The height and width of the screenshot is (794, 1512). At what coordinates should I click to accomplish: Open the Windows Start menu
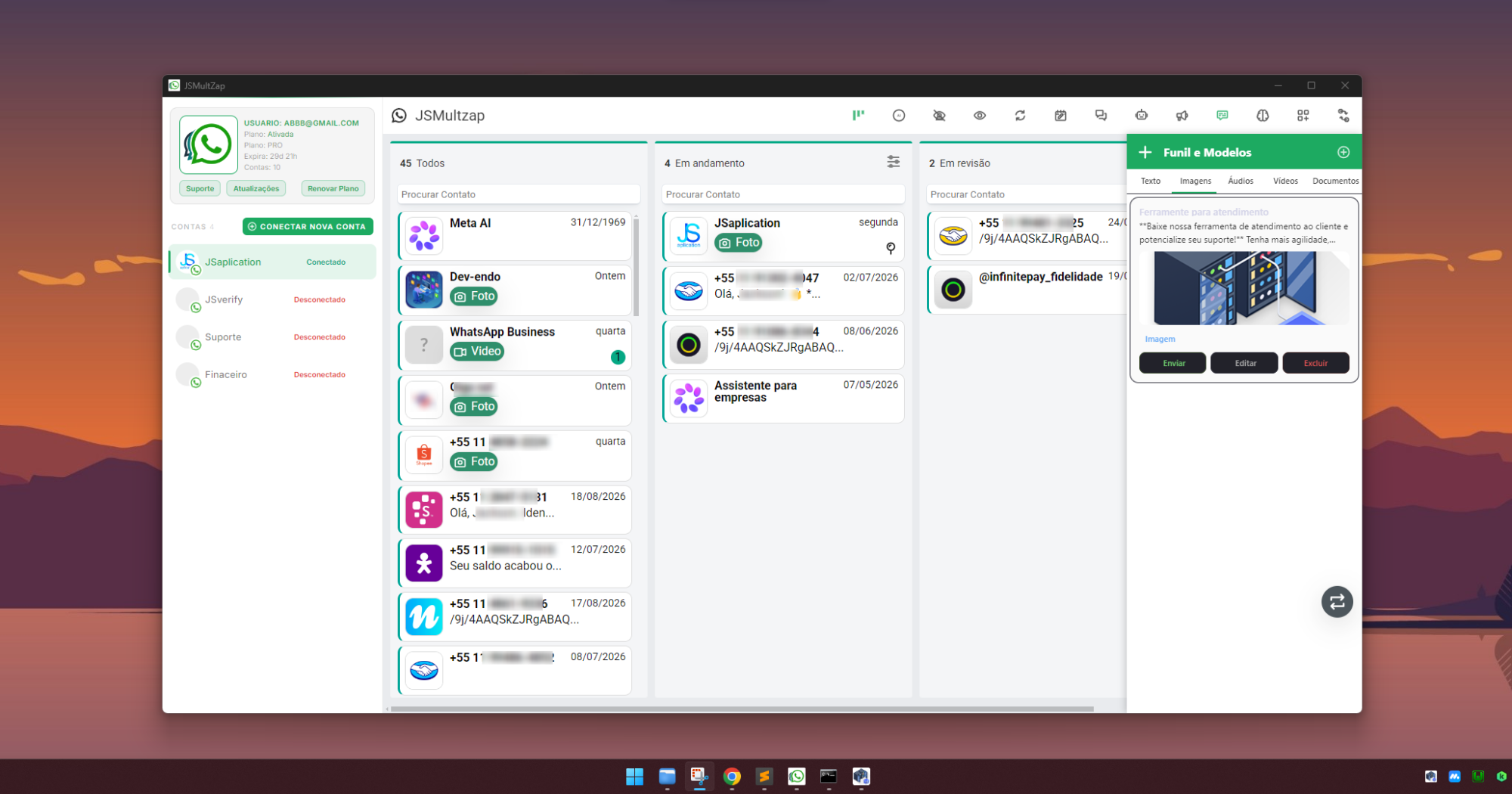tap(634, 777)
